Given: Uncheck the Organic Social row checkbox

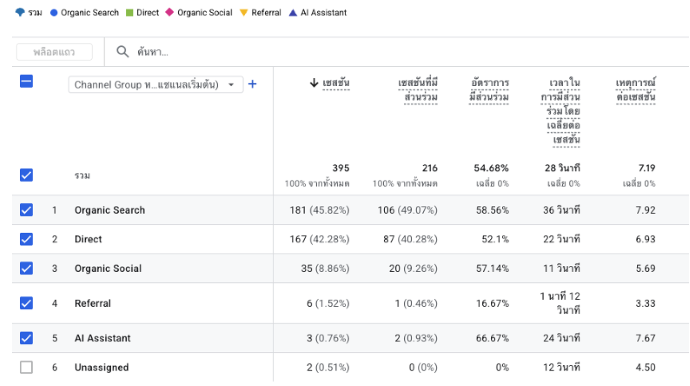Looking at the screenshot, I should (x=26, y=268).
